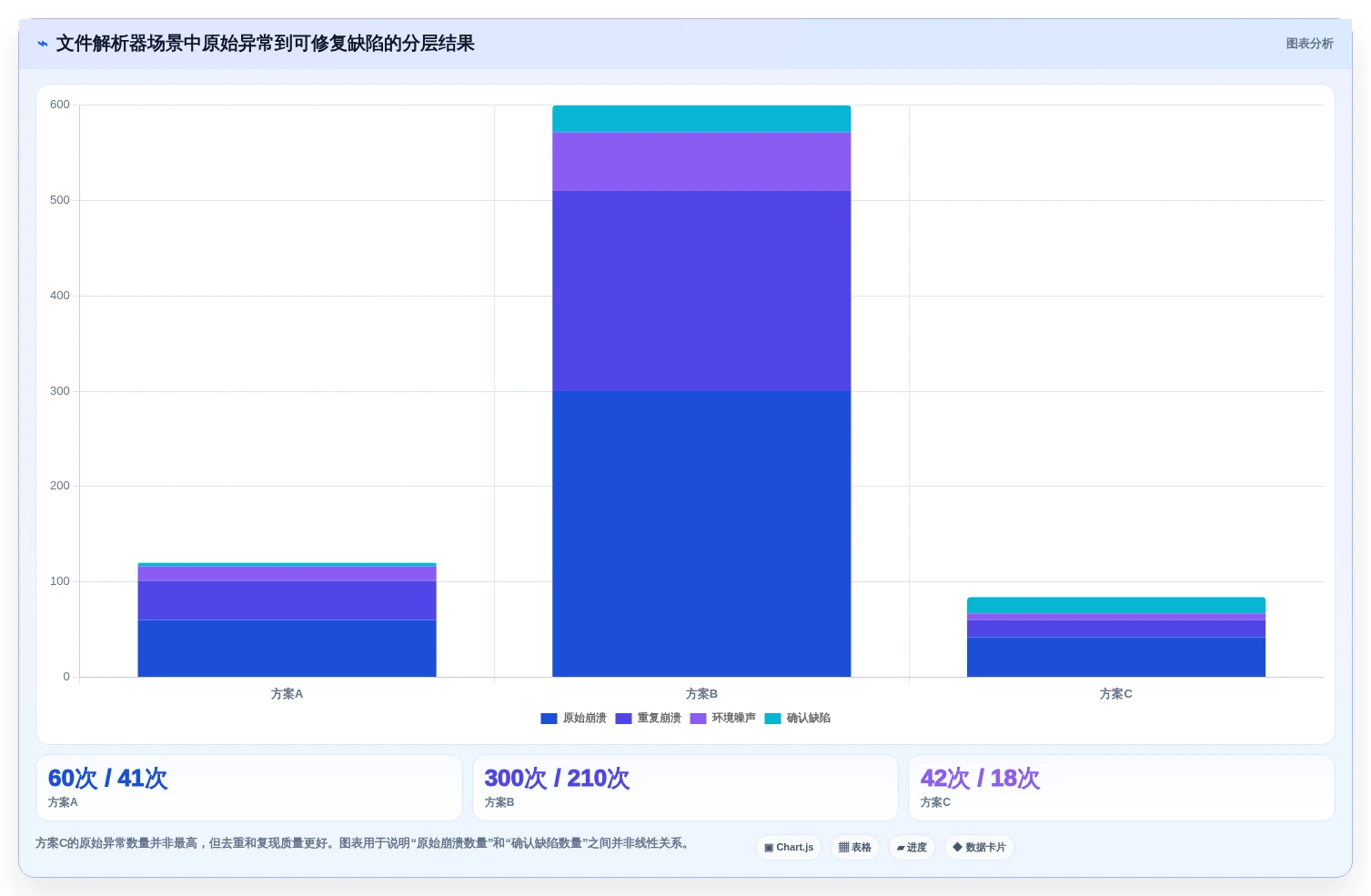Open the 方案A card showing 60次 / 41次
1371x896 pixels.
pos(249,788)
